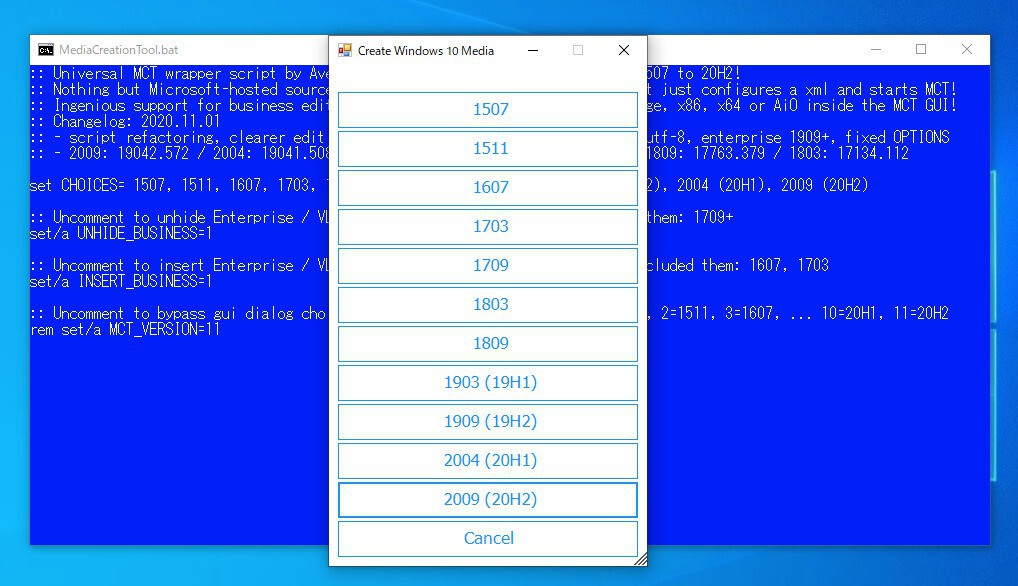The height and width of the screenshot is (586, 1018).
Task: Choose the 1909 (19H2) button
Action: click(x=488, y=421)
